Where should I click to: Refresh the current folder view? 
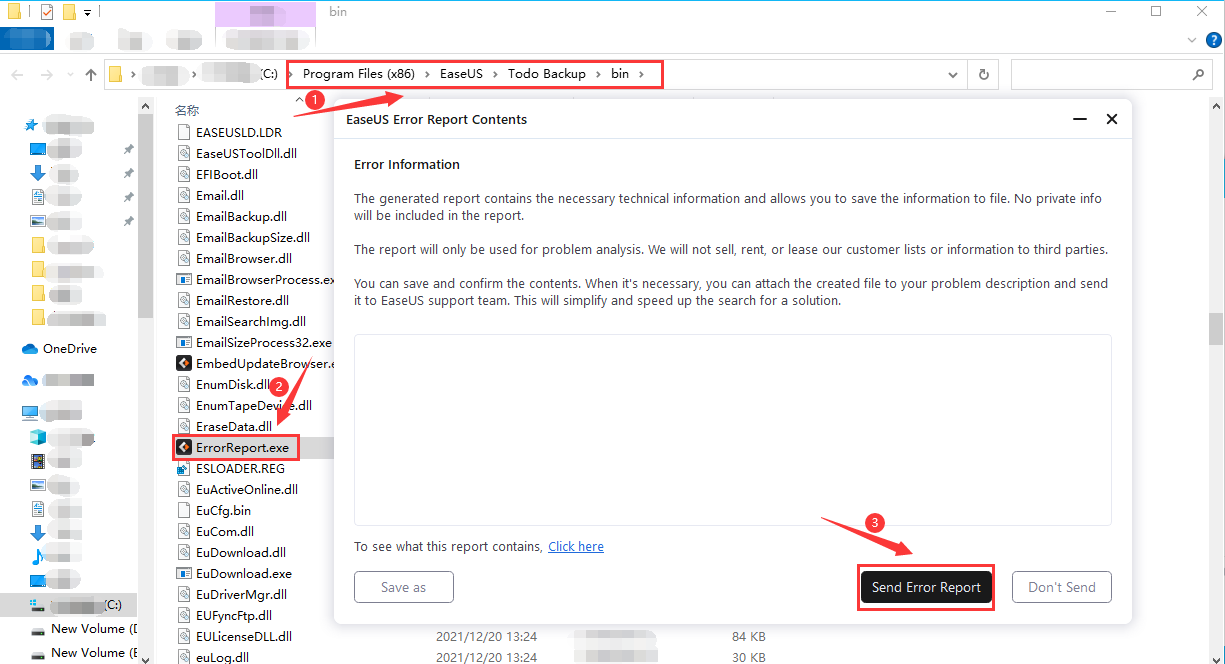(x=984, y=74)
